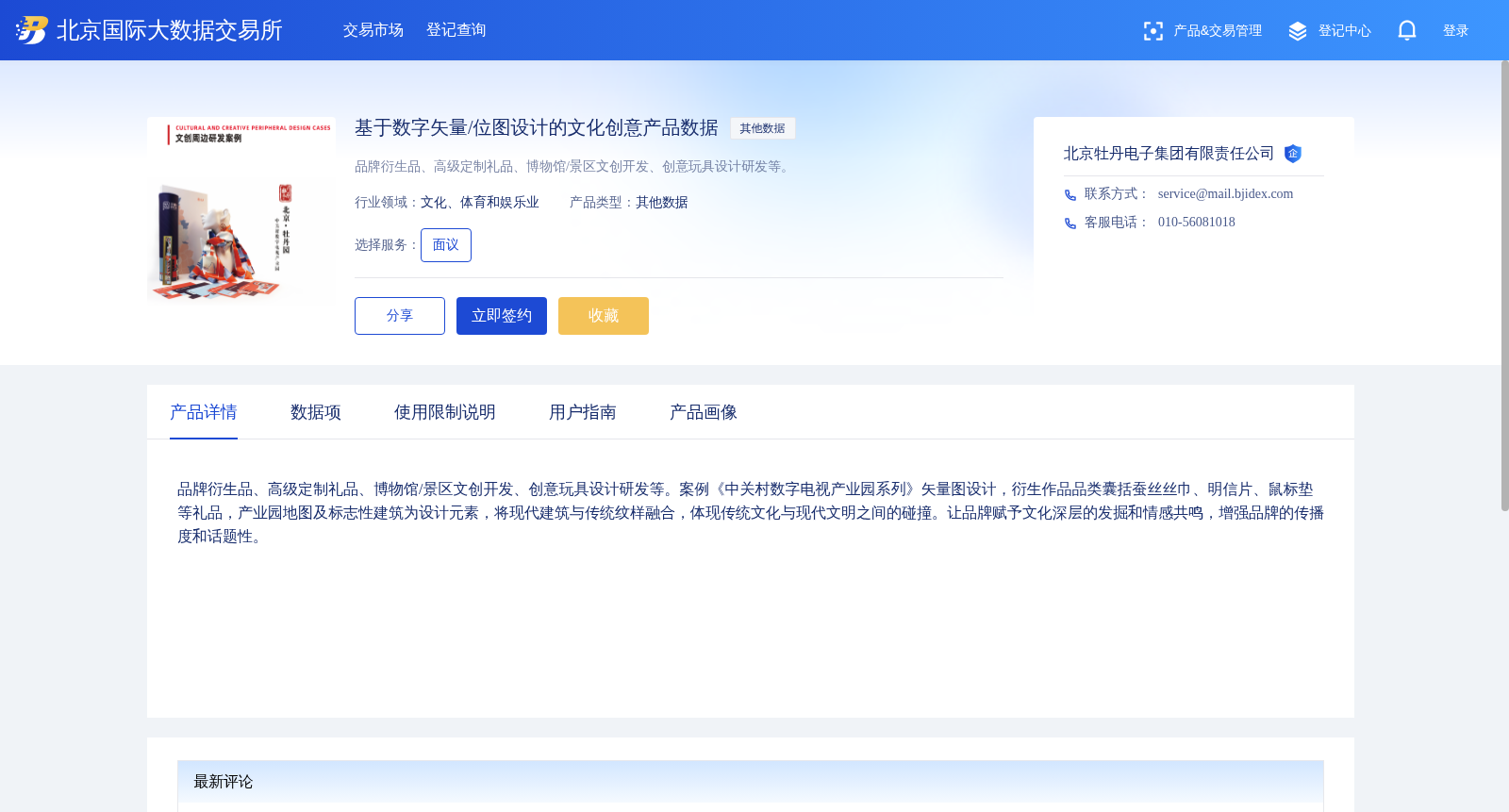This screenshot has width=1509, height=812.
Task: Click the 文化、体育和娱乐业 industry value
Action: 480,203
